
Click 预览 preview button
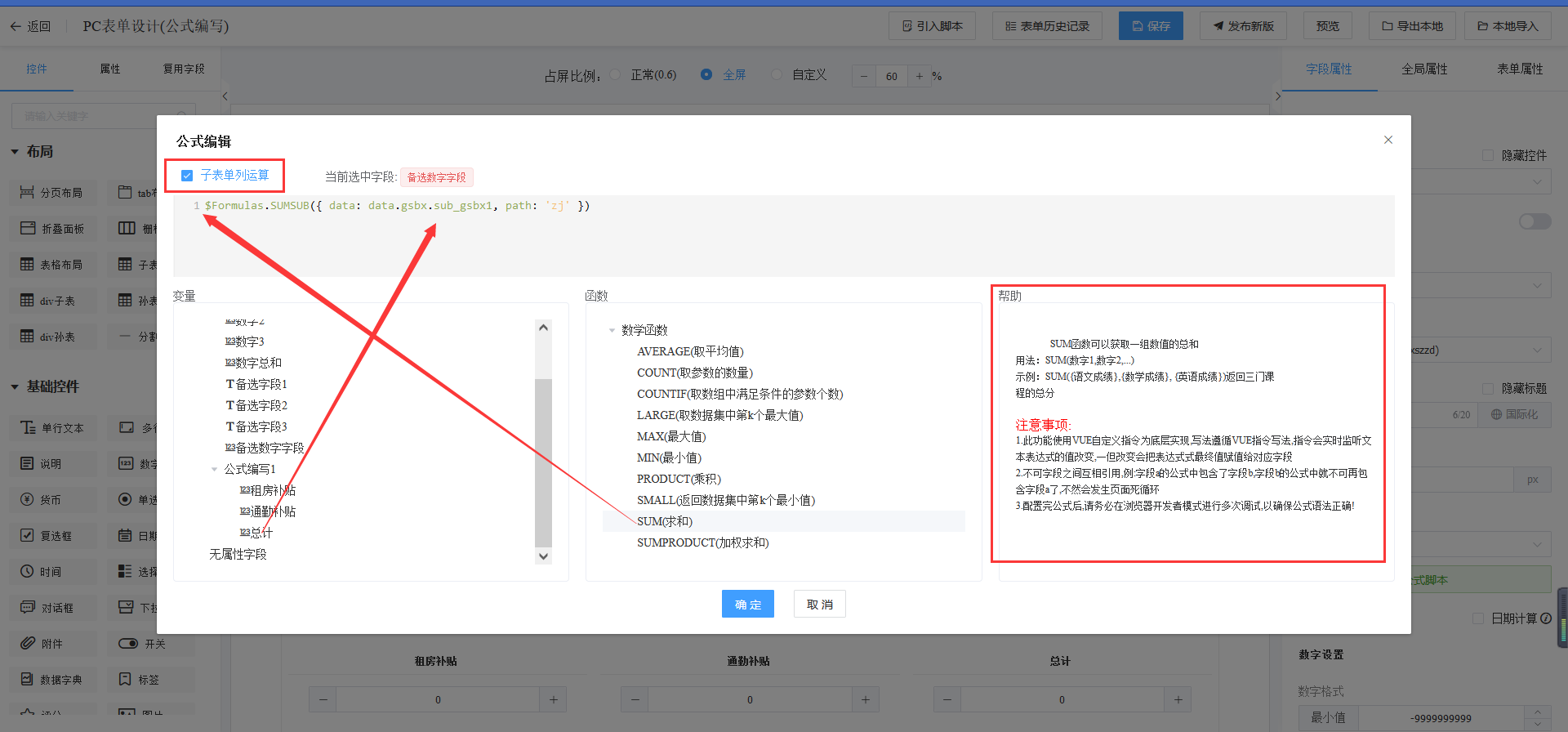(x=1327, y=26)
